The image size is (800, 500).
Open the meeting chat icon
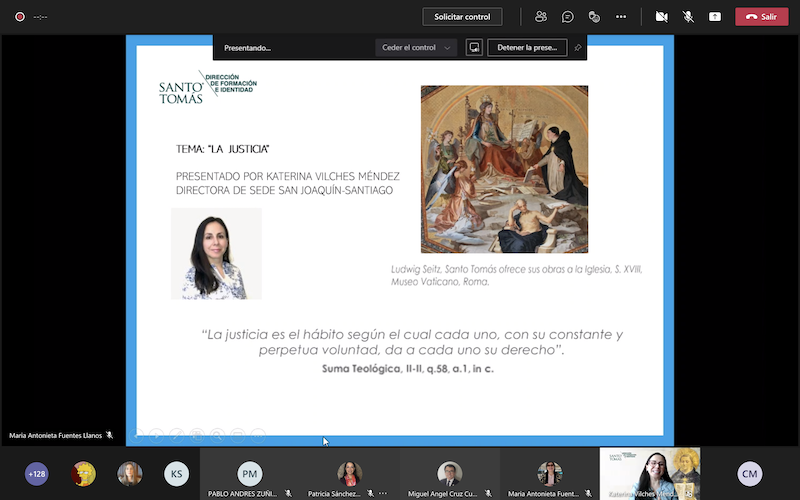[567, 17]
